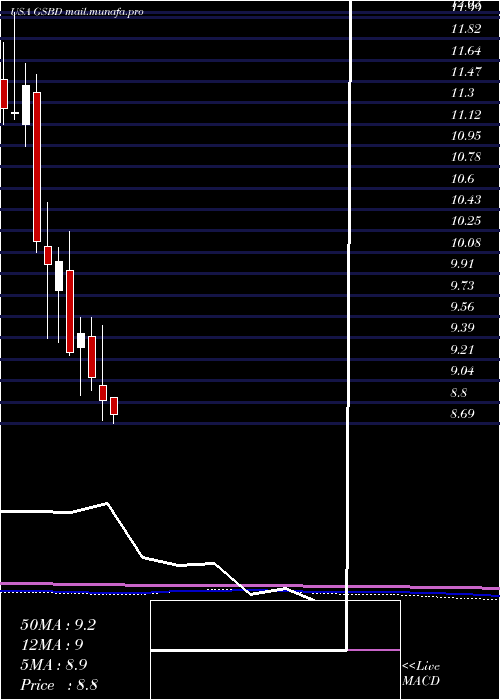Click the tallest red candlestick body
Viewport: 500px width, 700px height.
coord(37,167)
